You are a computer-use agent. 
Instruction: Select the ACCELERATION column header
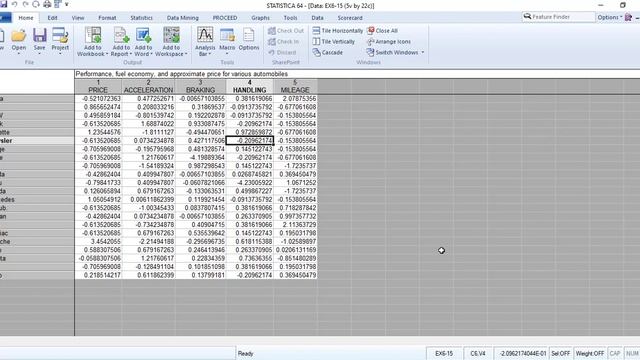coord(148,86)
